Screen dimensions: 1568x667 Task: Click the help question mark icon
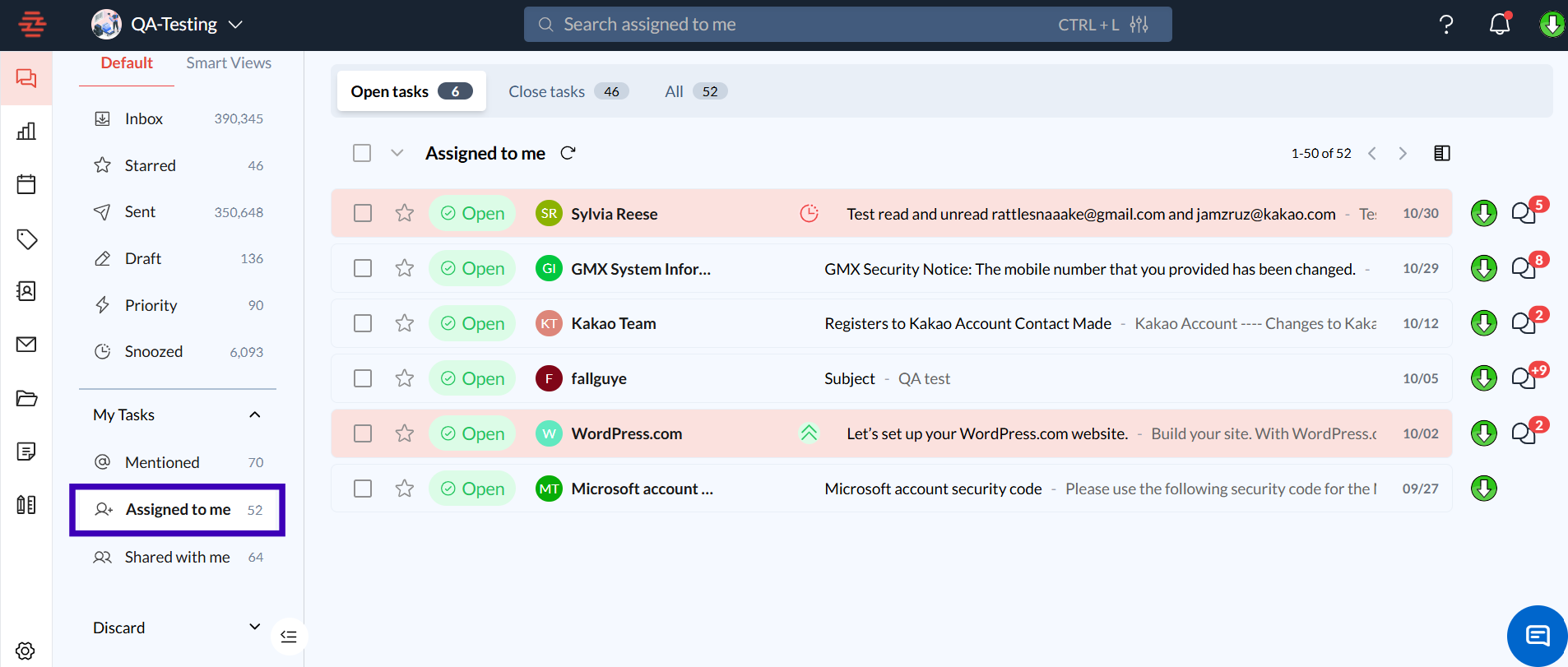(x=1445, y=25)
